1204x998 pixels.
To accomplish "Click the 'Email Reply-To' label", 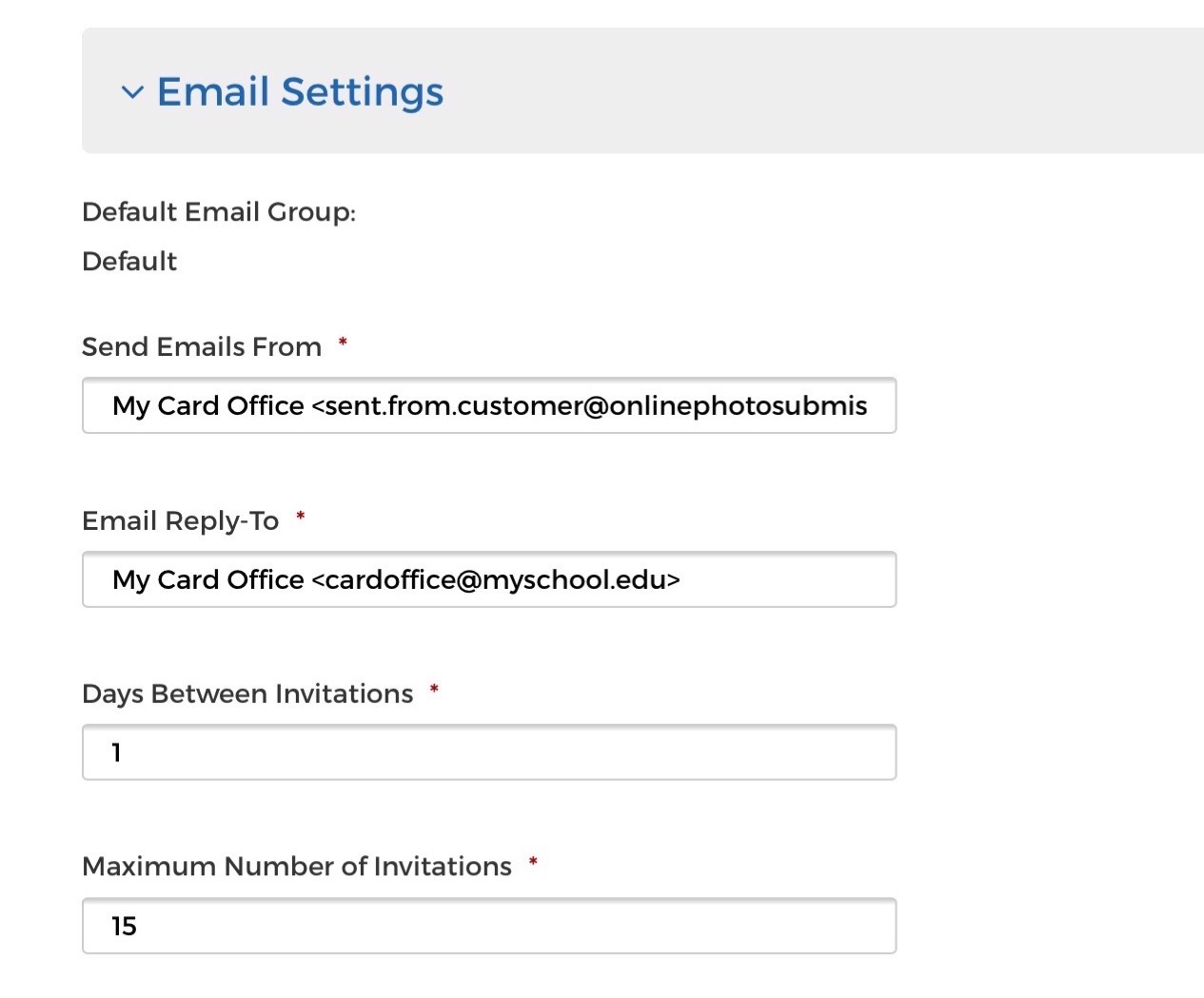I will pos(181,520).
